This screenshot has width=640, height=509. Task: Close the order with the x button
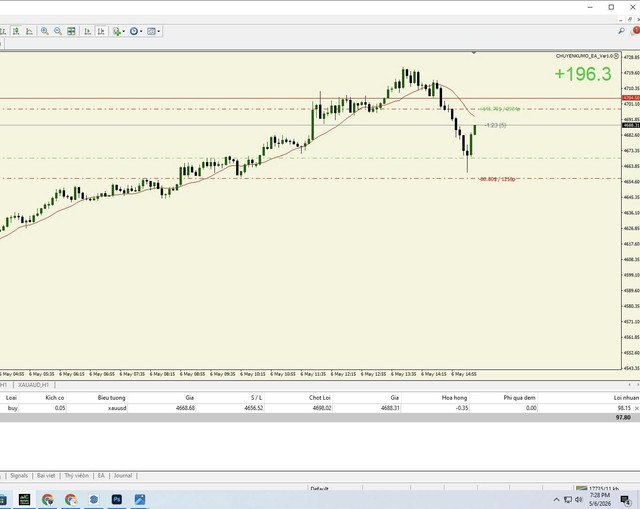click(x=637, y=408)
